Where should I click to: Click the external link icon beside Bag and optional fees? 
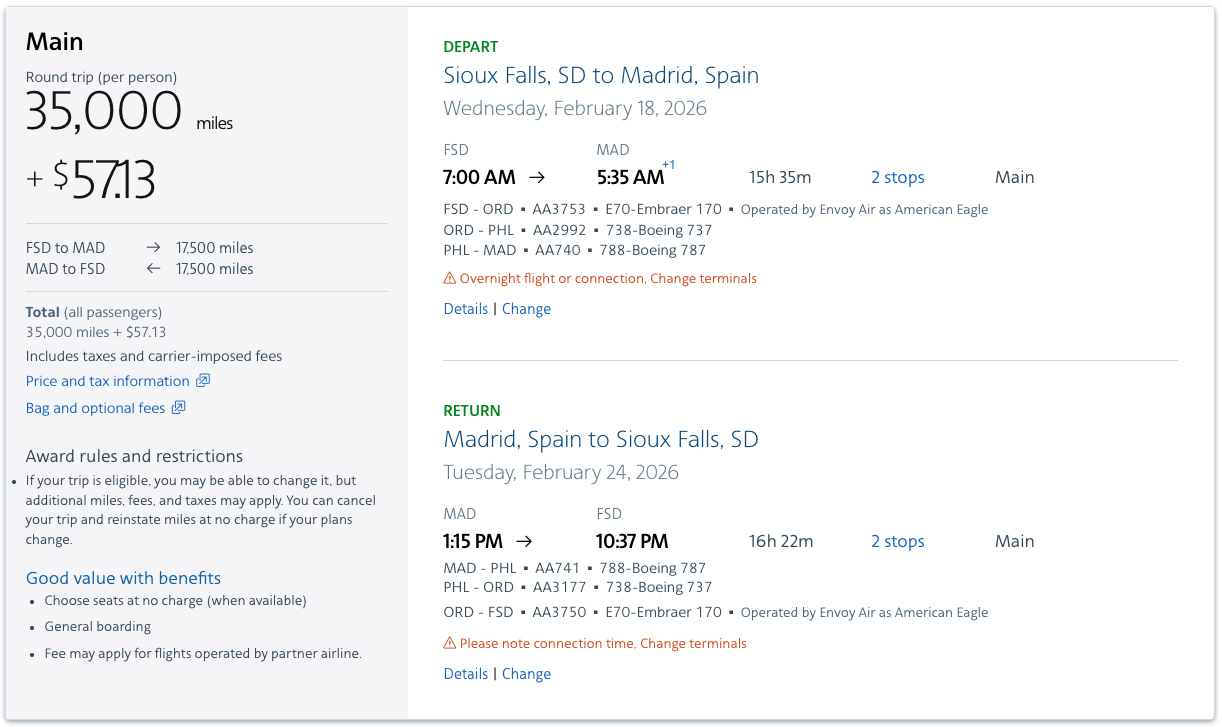pyautogui.click(x=178, y=407)
